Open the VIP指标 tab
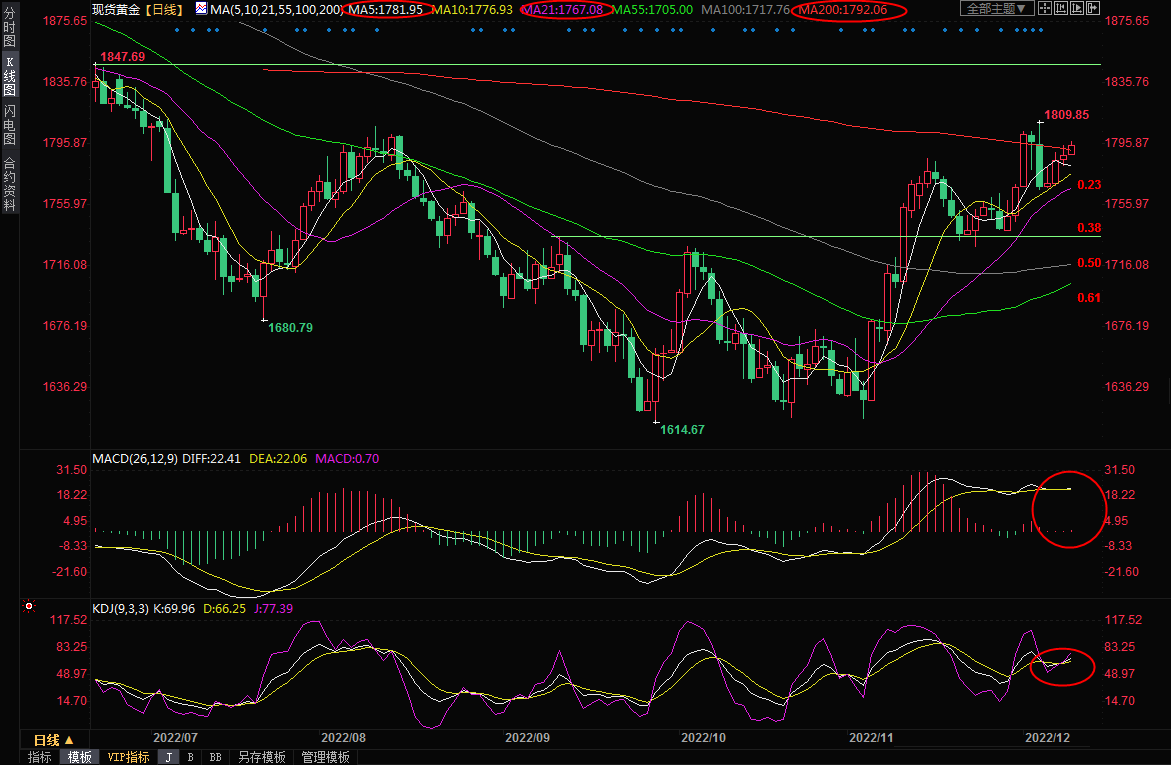This screenshot has height=765, width=1171. click(x=128, y=757)
